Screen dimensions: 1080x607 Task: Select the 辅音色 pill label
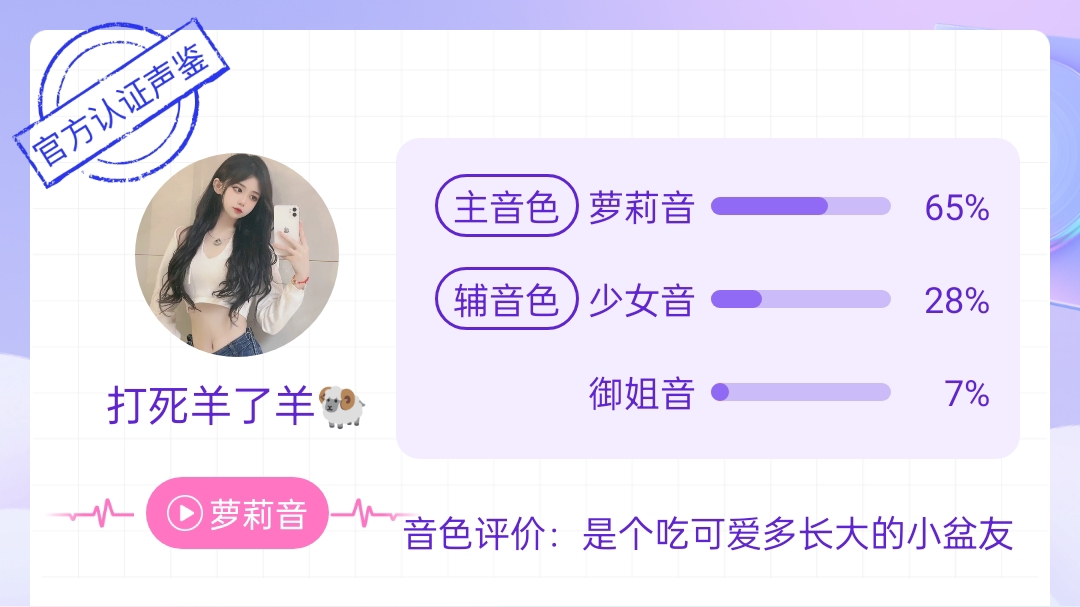[506, 299]
